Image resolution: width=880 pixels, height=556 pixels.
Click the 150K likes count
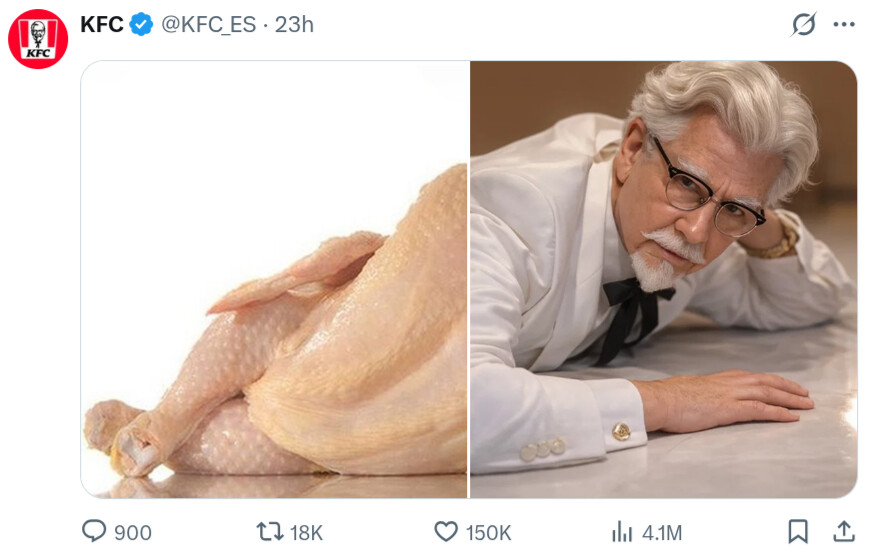[x=488, y=532]
